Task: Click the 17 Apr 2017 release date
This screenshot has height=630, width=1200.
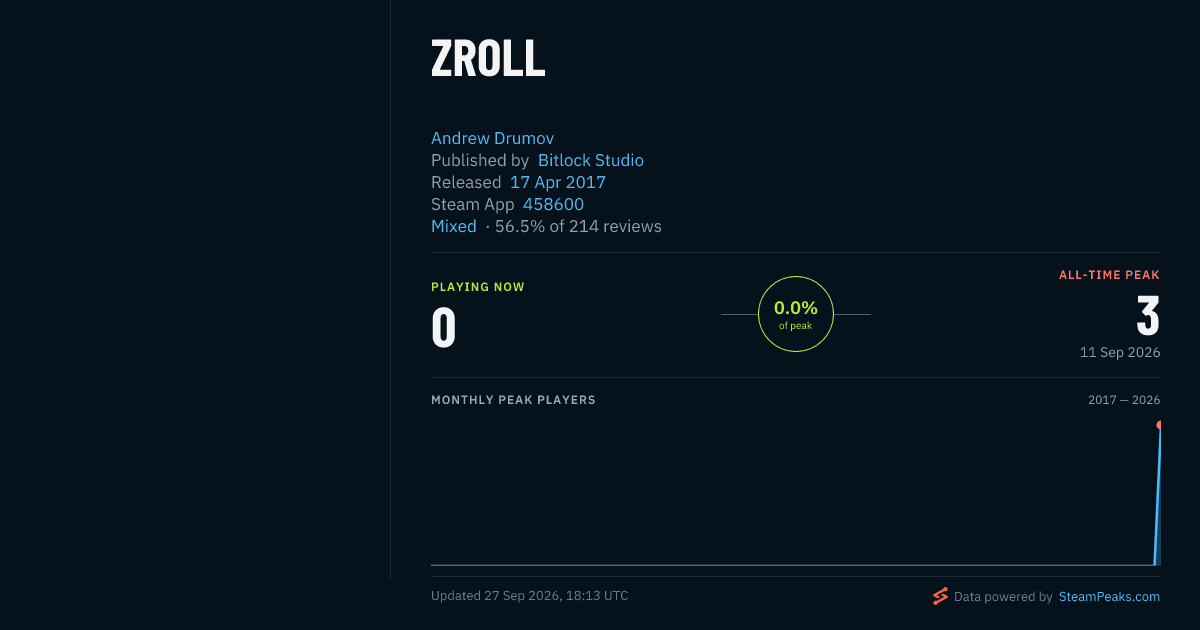Action: (558, 182)
